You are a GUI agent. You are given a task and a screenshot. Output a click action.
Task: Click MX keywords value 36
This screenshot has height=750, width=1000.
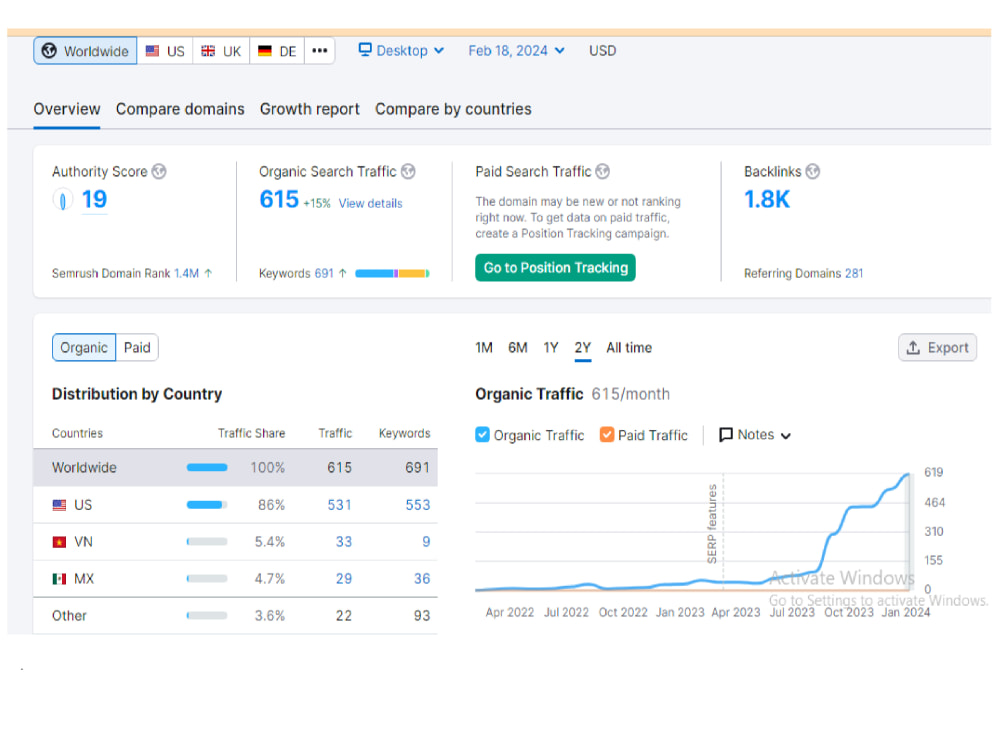422,579
